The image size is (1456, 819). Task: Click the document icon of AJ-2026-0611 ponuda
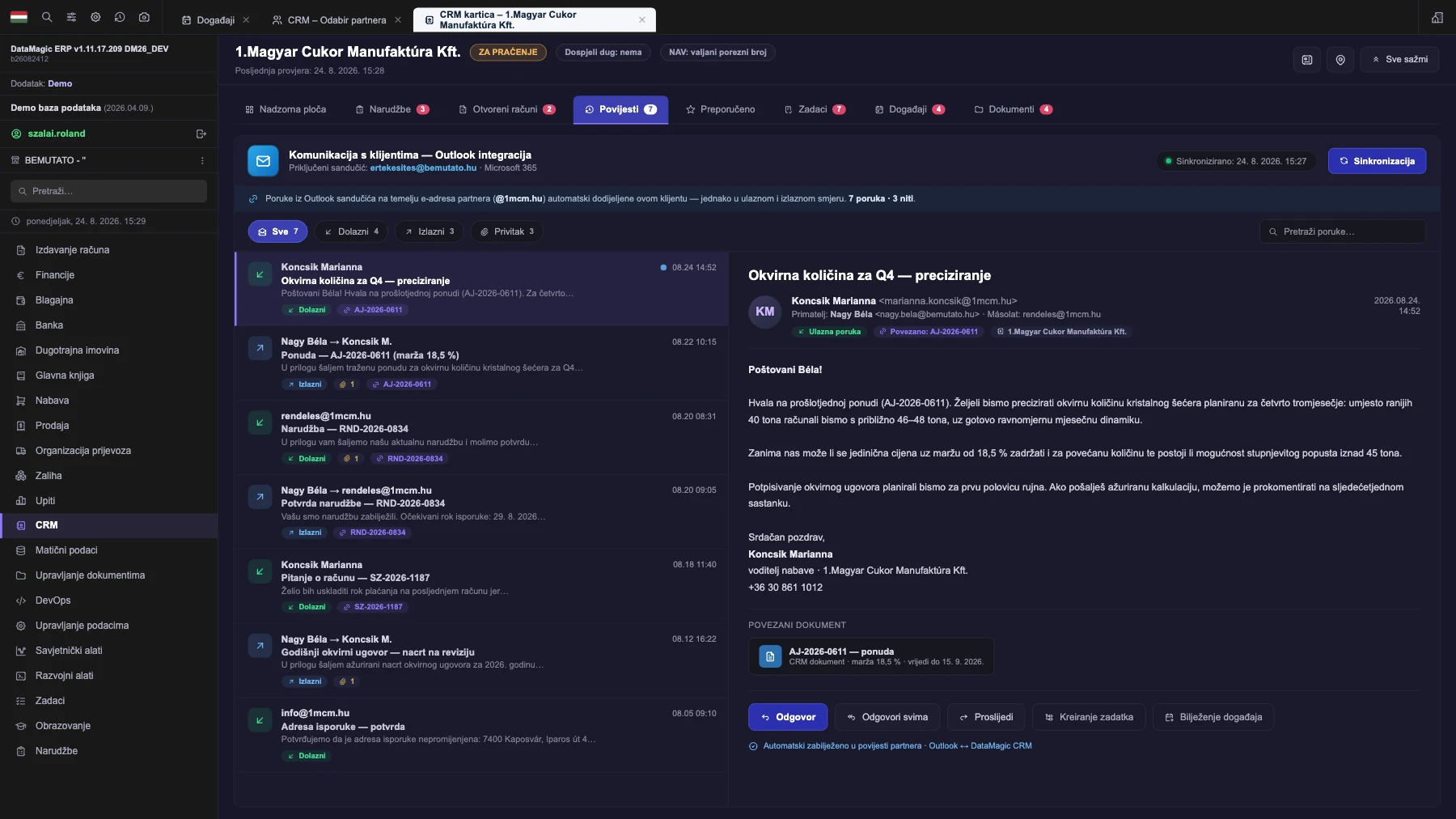point(770,656)
